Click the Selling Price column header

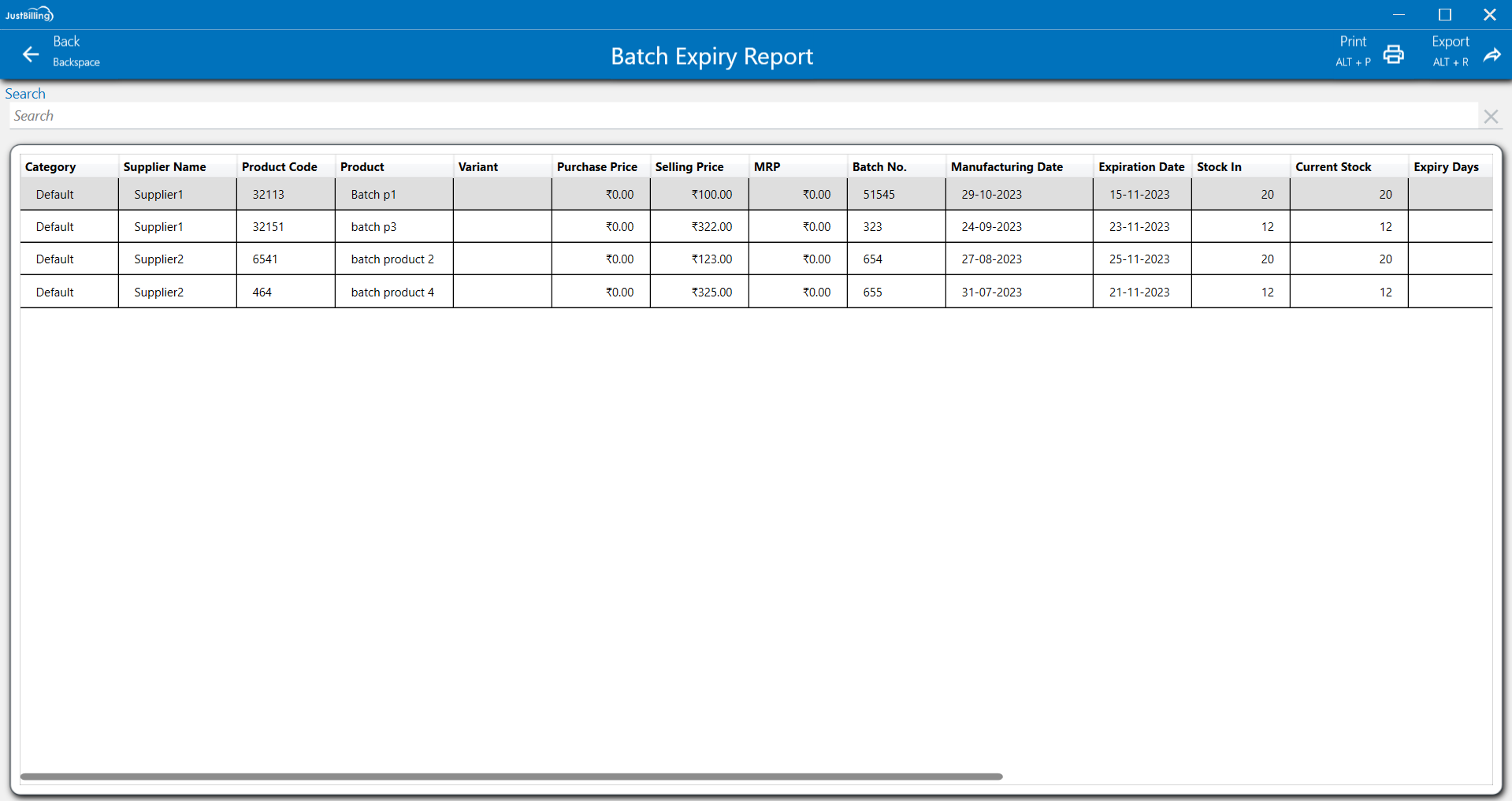(689, 167)
